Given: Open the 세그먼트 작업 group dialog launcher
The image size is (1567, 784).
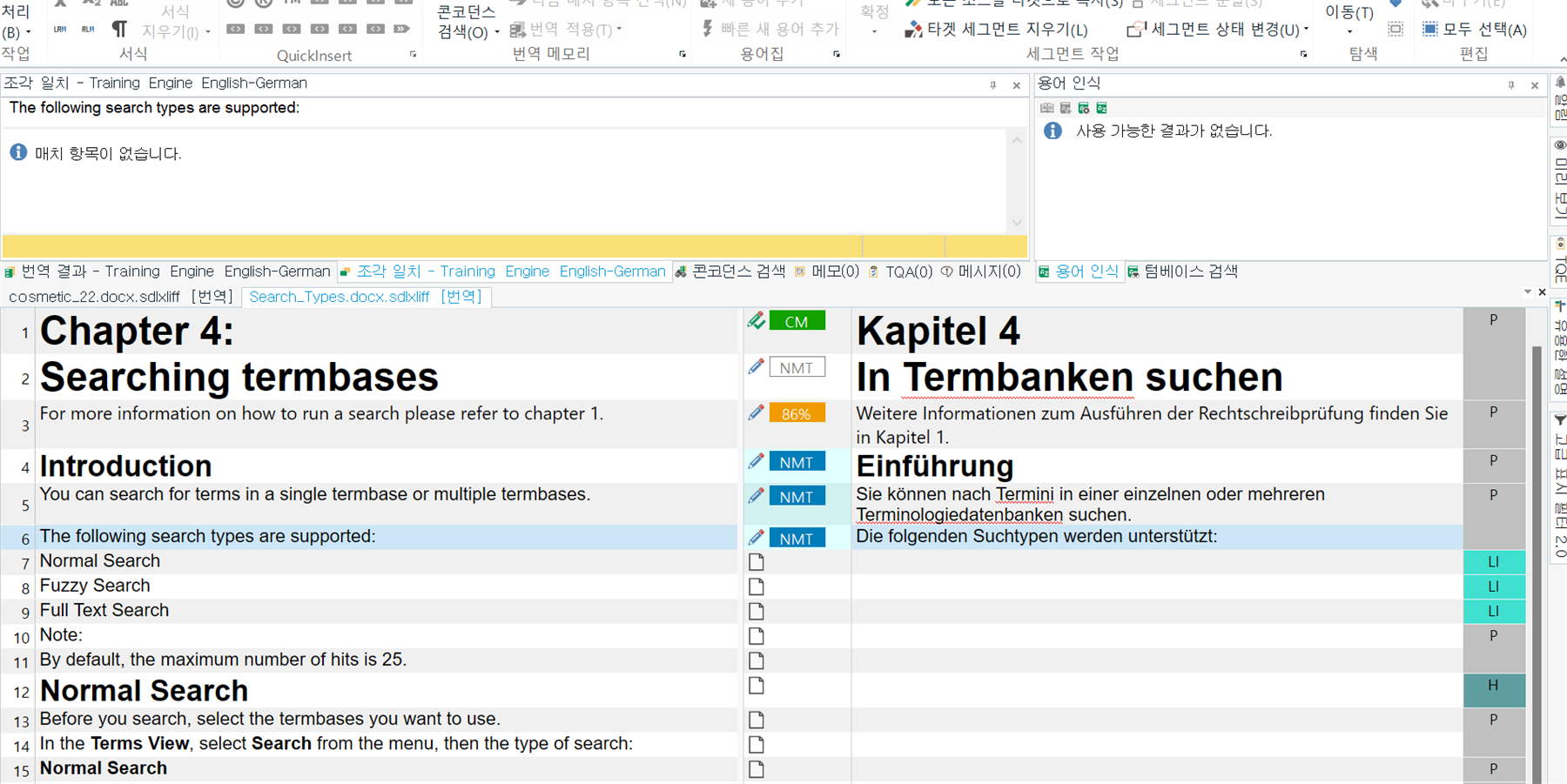Looking at the screenshot, I should (1303, 54).
